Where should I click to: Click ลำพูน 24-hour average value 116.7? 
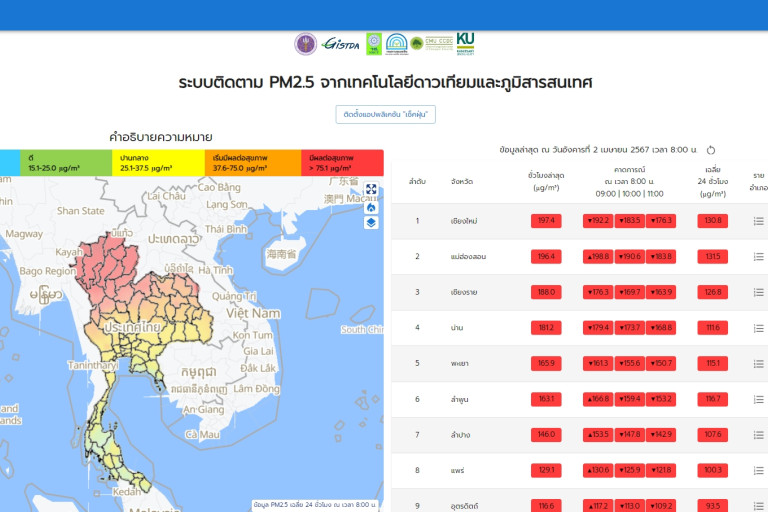click(x=713, y=399)
